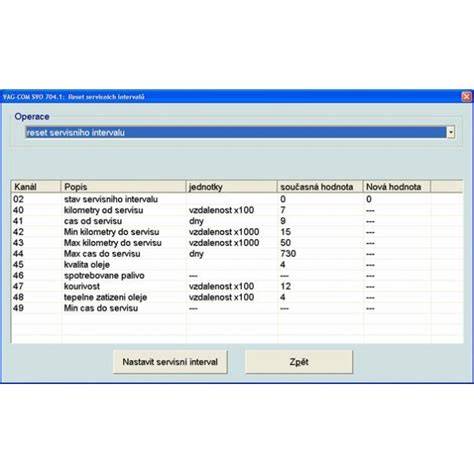Click channel number 41
The width and height of the screenshot is (474, 474).
[18, 221]
